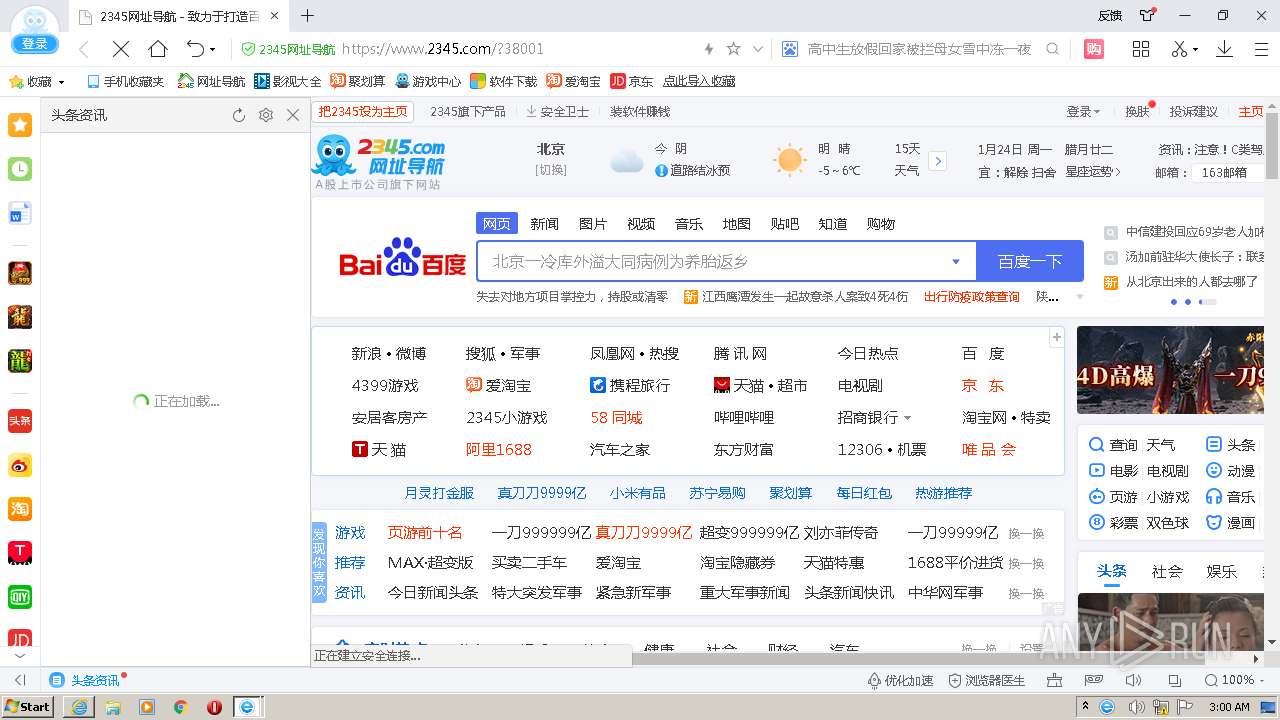Stop loading the page with X button

click(120, 49)
